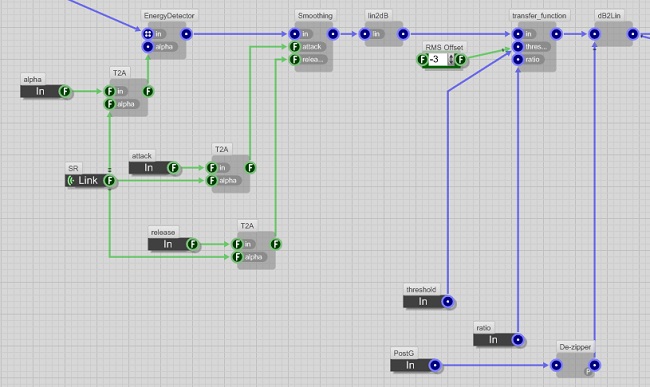650x387 pixels.
Task: Click output port of T2A beside attack
Action: pyautogui.click(x=250, y=168)
